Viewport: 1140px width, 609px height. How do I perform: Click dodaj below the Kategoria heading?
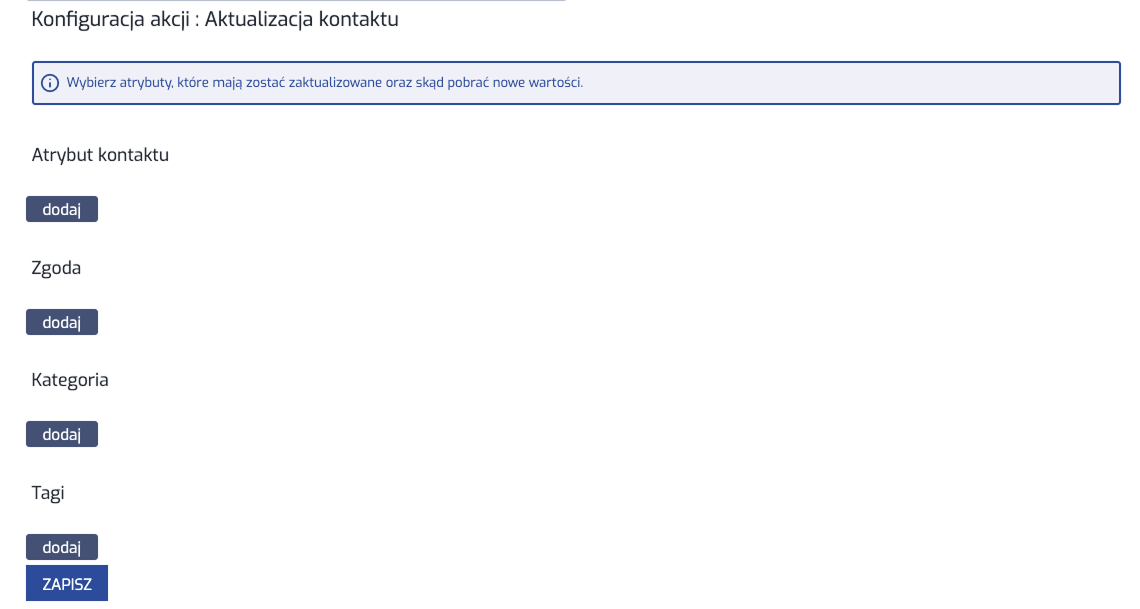(x=61, y=434)
